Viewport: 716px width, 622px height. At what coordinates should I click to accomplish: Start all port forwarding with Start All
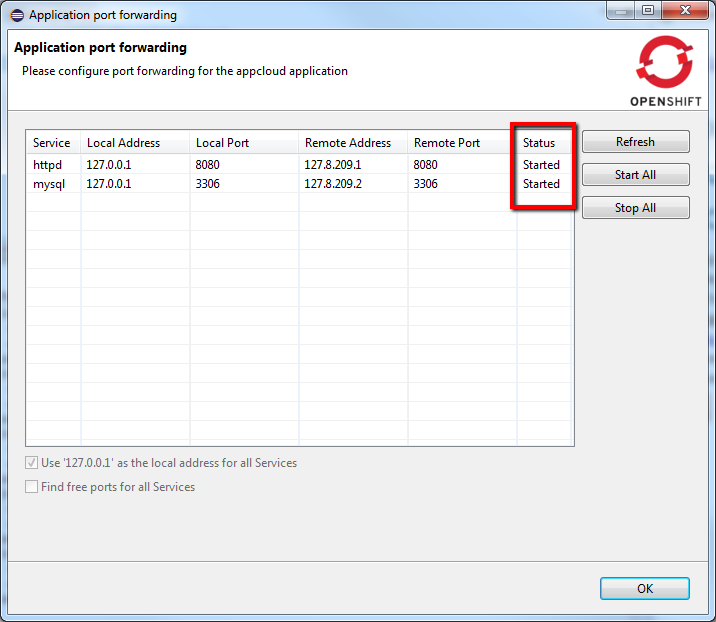pyautogui.click(x=635, y=175)
